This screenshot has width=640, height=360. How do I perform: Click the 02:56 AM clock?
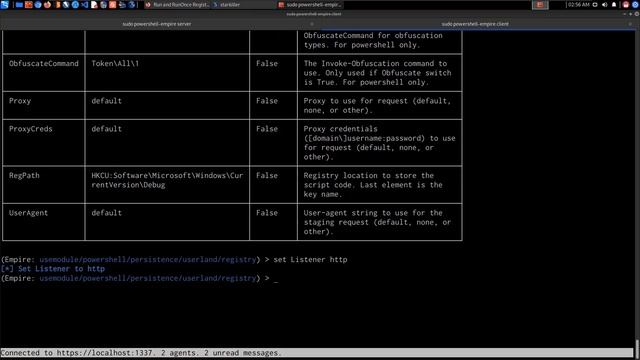click(x=579, y=5)
